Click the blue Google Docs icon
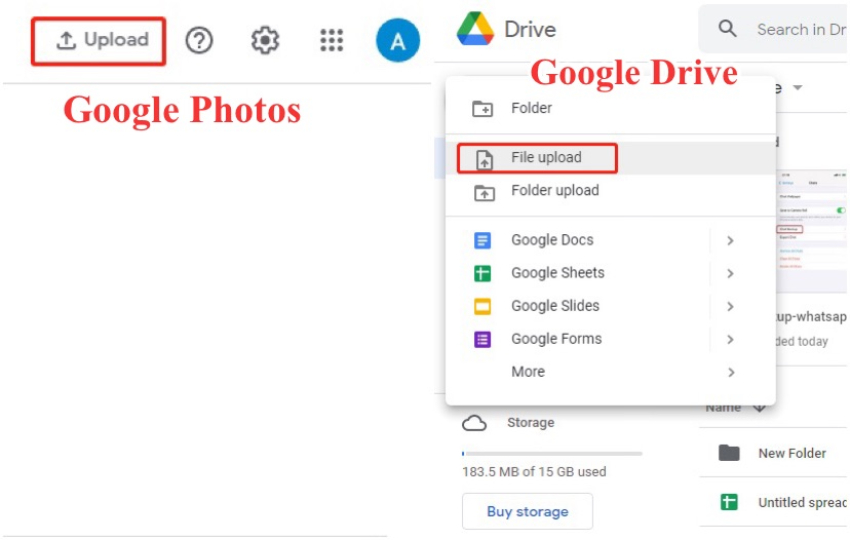 coord(482,240)
